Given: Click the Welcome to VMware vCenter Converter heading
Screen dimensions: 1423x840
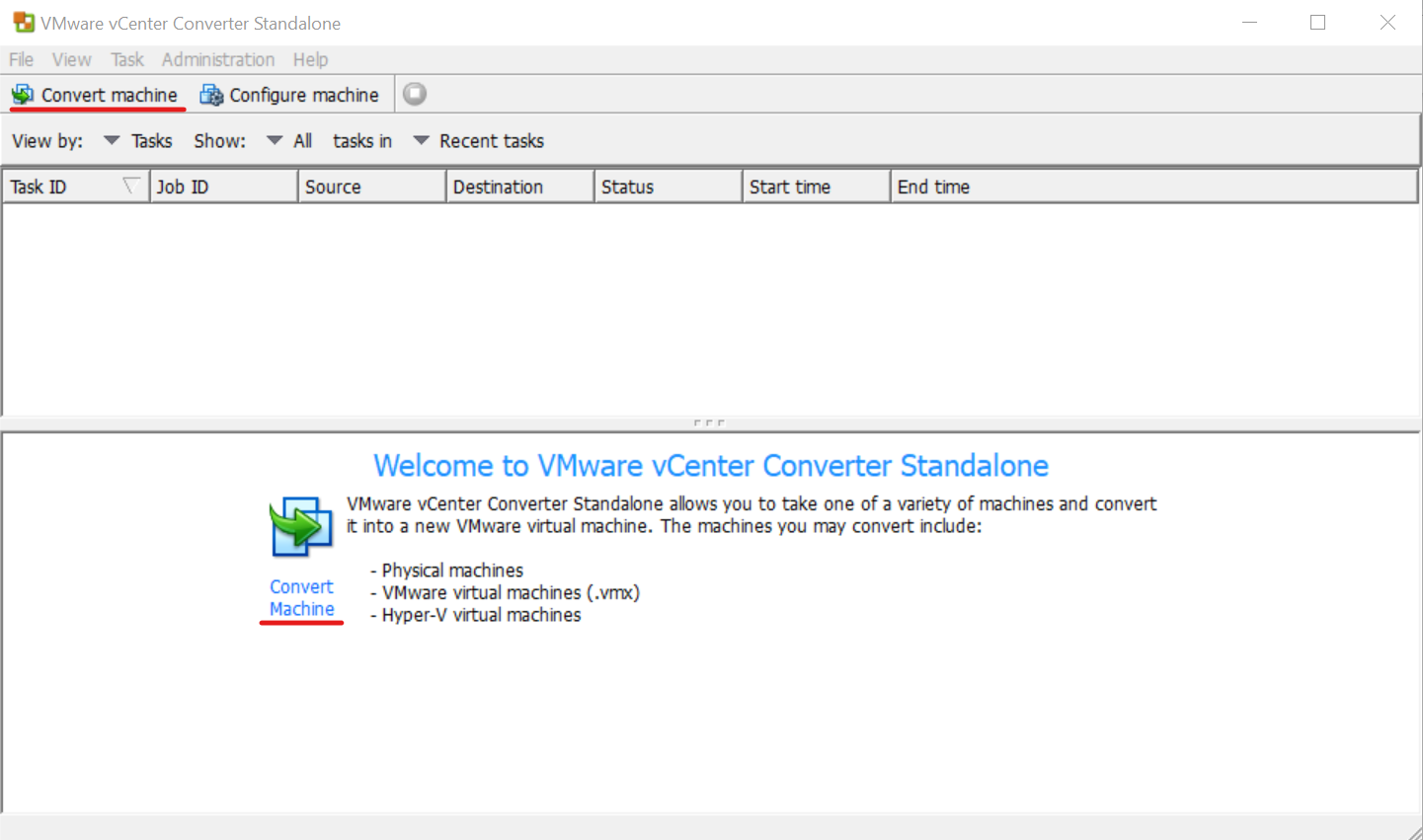Looking at the screenshot, I should tap(711, 465).
